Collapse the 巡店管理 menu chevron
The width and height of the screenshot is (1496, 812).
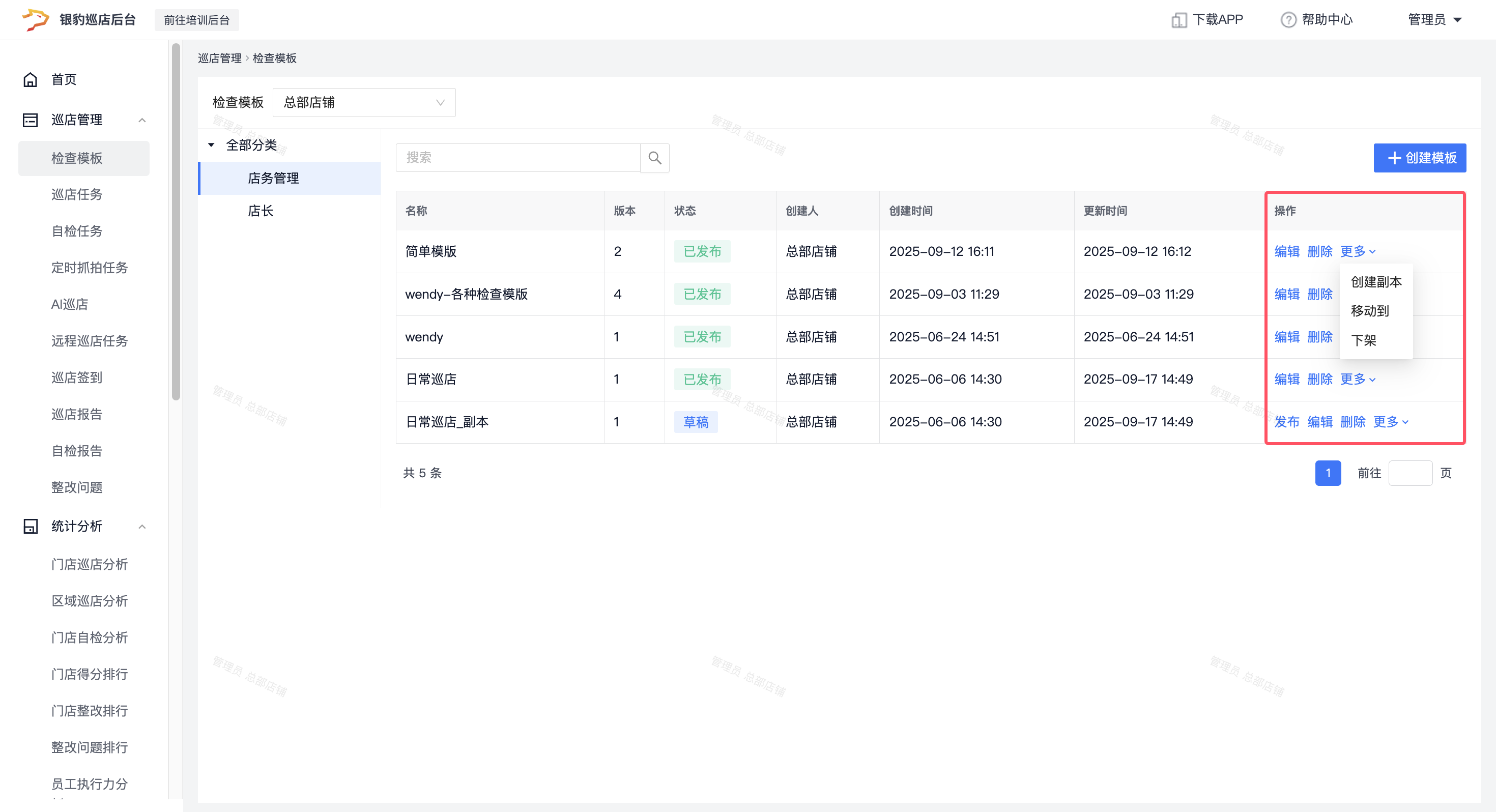(x=141, y=120)
